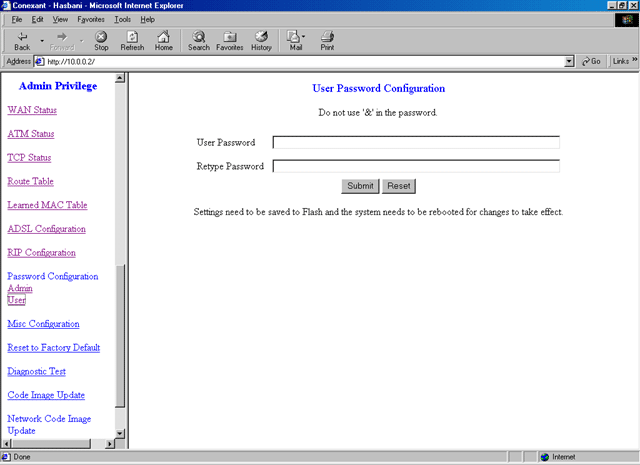640x465 pixels.
Task: Open the View menu
Action: coord(60,19)
